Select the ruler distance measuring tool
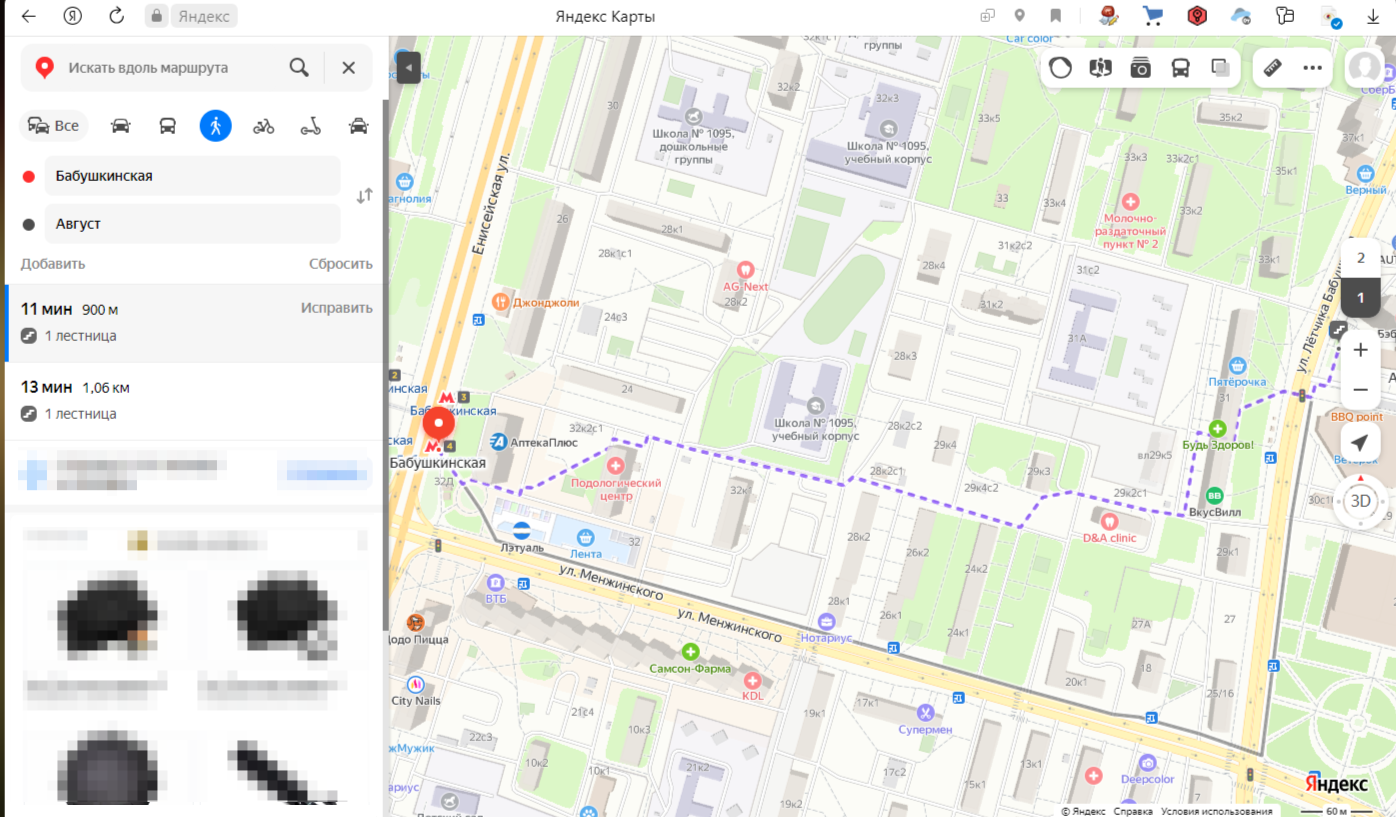The width and height of the screenshot is (1396, 817). (x=1273, y=68)
